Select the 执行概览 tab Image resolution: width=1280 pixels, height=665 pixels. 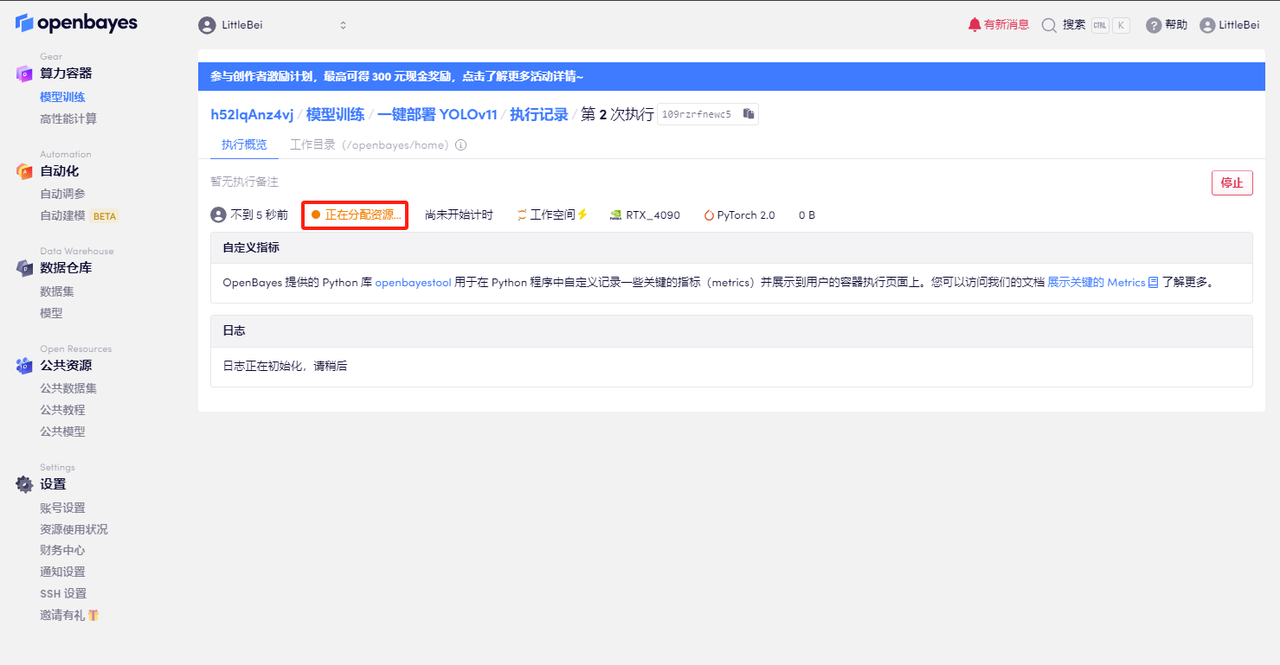coord(244,145)
